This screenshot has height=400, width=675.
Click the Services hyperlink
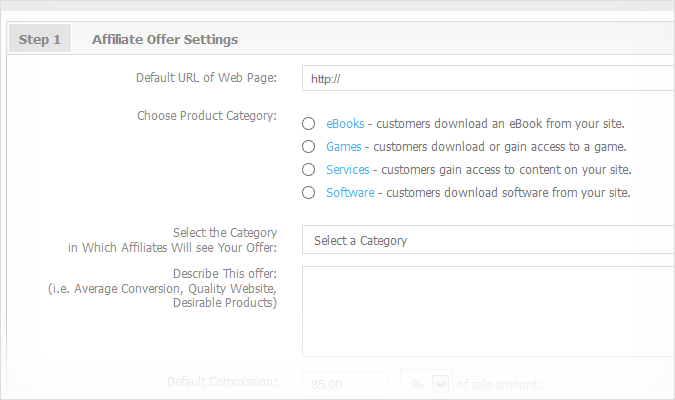[347, 170]
